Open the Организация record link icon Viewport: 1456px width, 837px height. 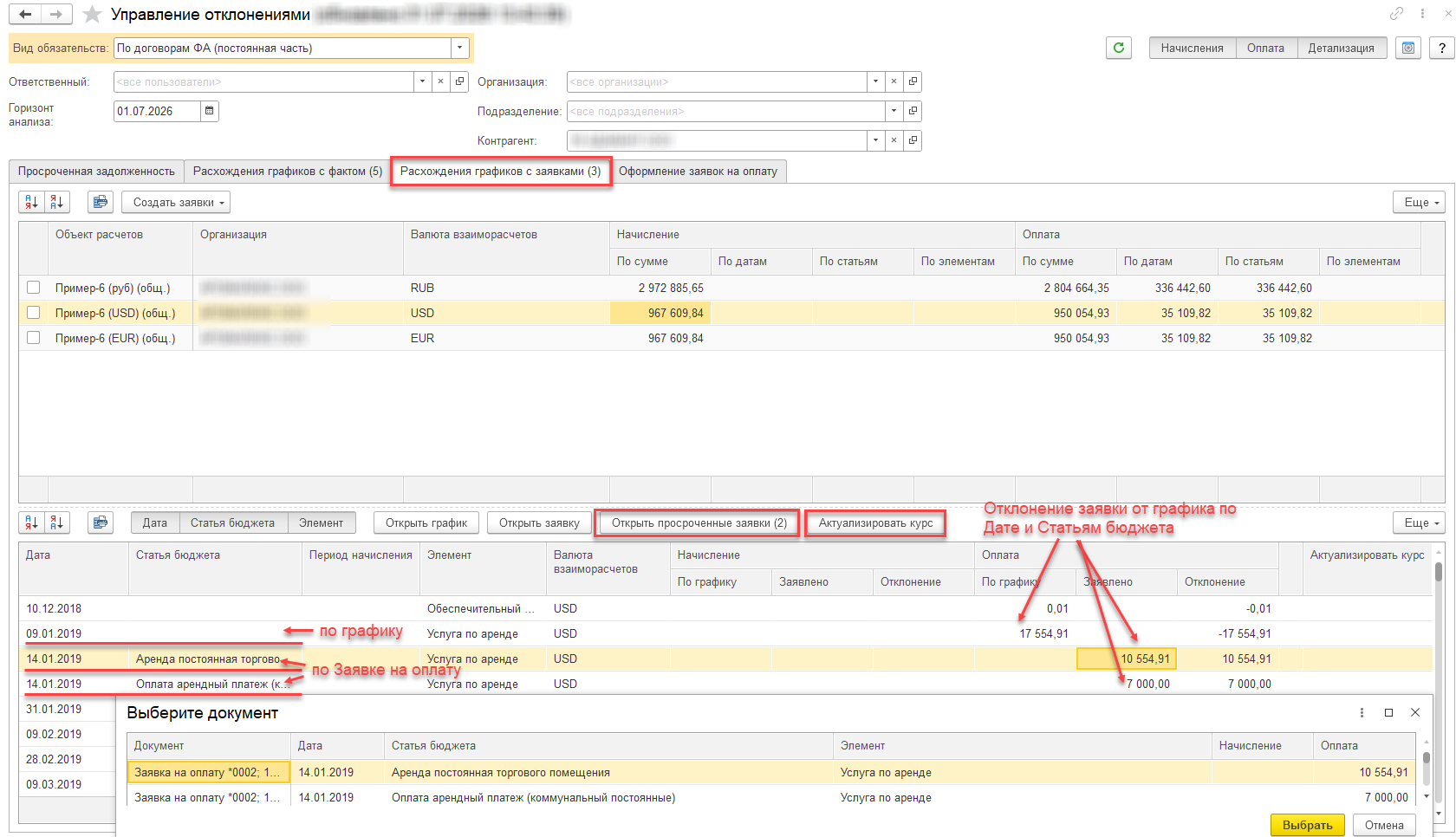point(913,81)
